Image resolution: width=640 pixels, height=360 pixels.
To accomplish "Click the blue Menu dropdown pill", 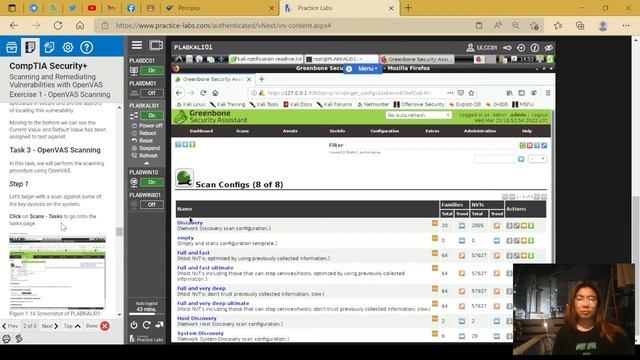I will click(x=362, y=69).
